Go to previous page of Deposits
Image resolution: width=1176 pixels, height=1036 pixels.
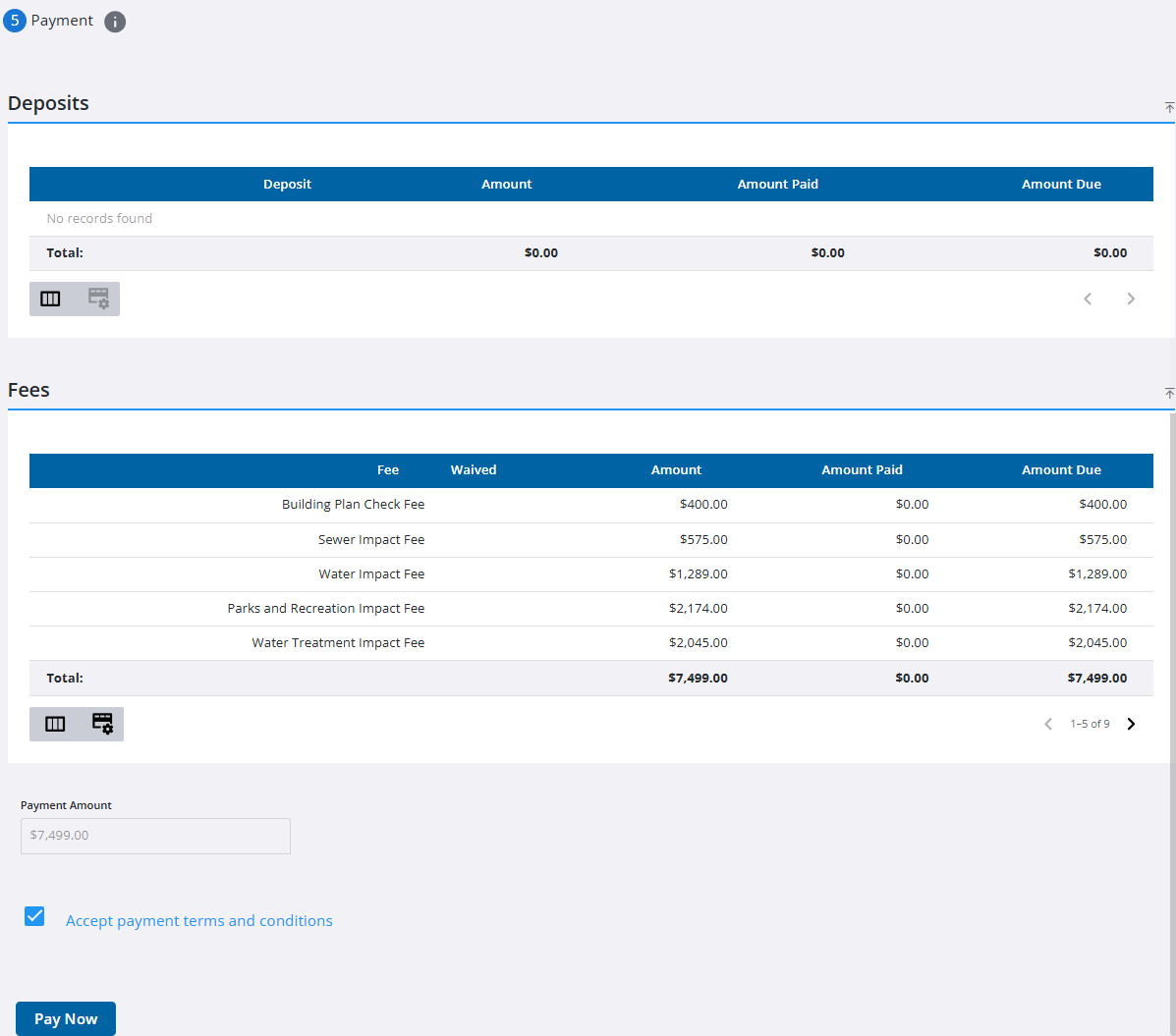point(1088,299)
